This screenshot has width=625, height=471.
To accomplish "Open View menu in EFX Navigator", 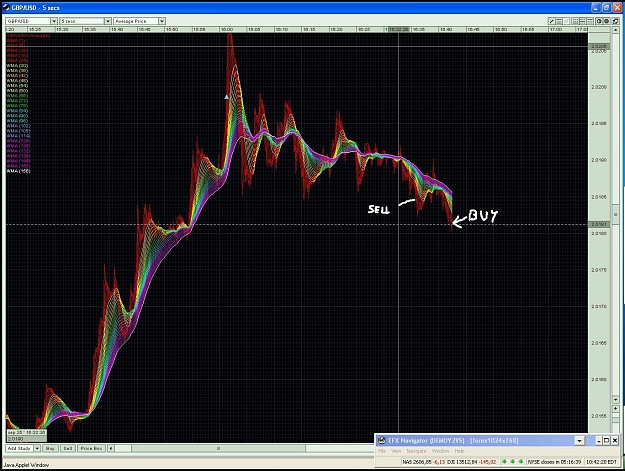I will pos(396,451).
